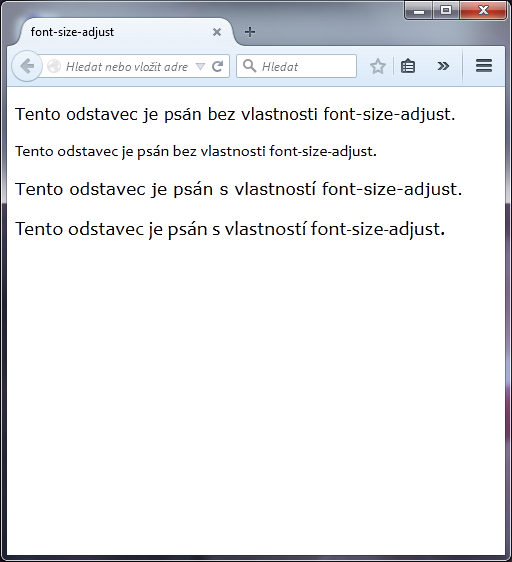
Task: Expand more tools with the double chevron
Action: (443, 66)
